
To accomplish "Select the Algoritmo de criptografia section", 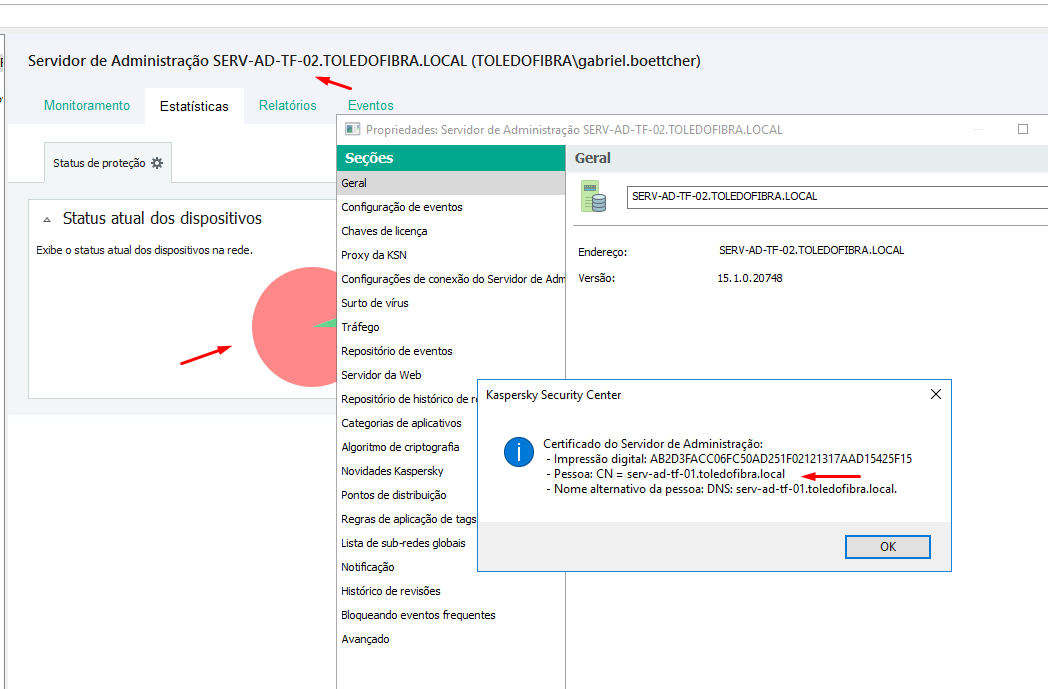I will point(408,447).
